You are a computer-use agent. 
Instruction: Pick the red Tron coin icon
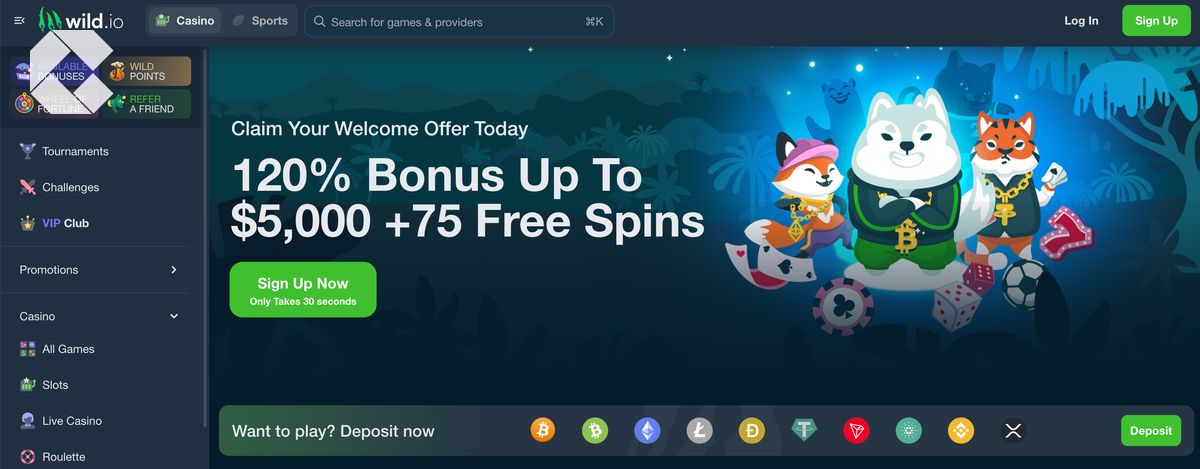[x=856, y=431]
